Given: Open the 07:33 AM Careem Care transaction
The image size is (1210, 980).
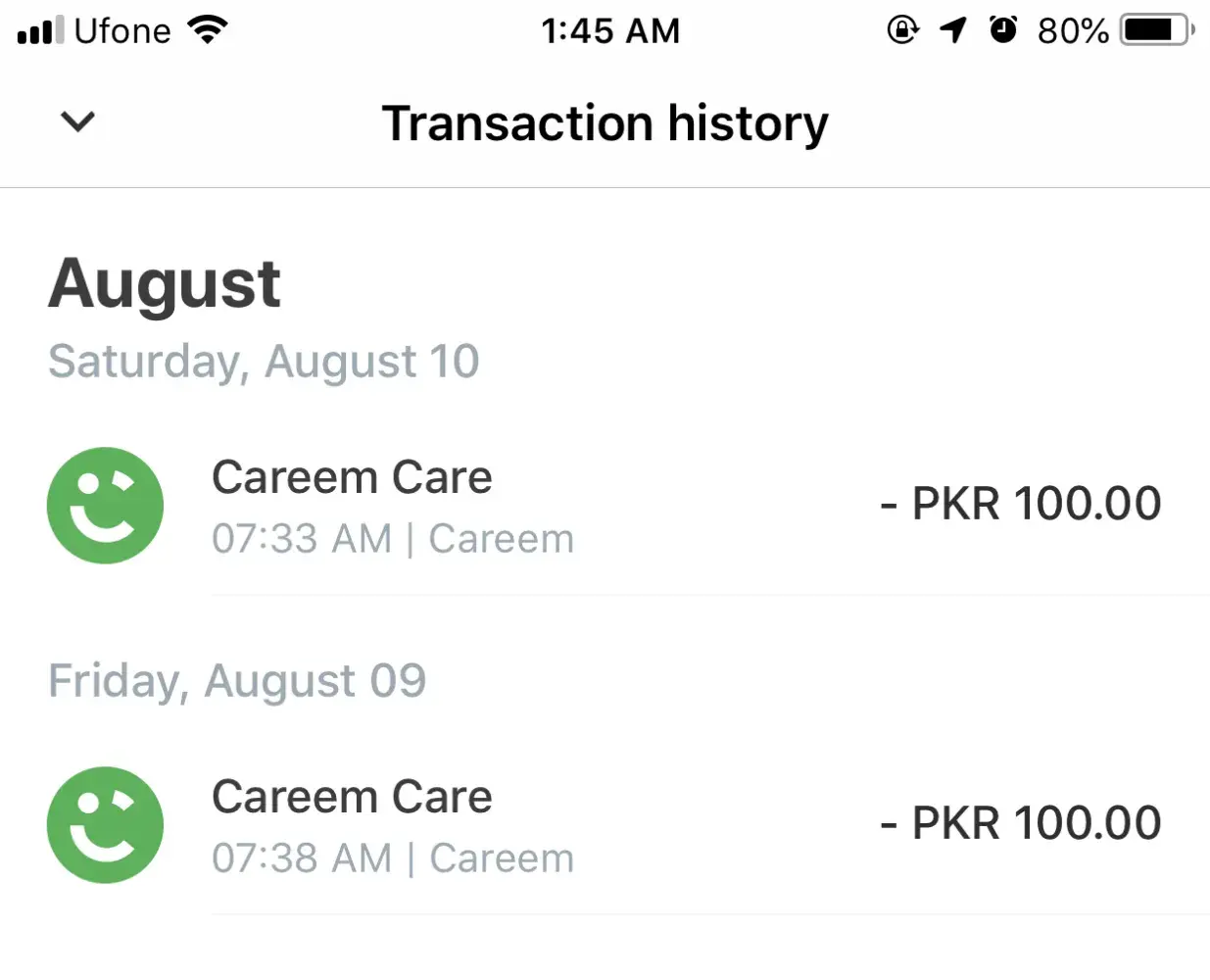Looking at the screenshot, I should (392, 507).
